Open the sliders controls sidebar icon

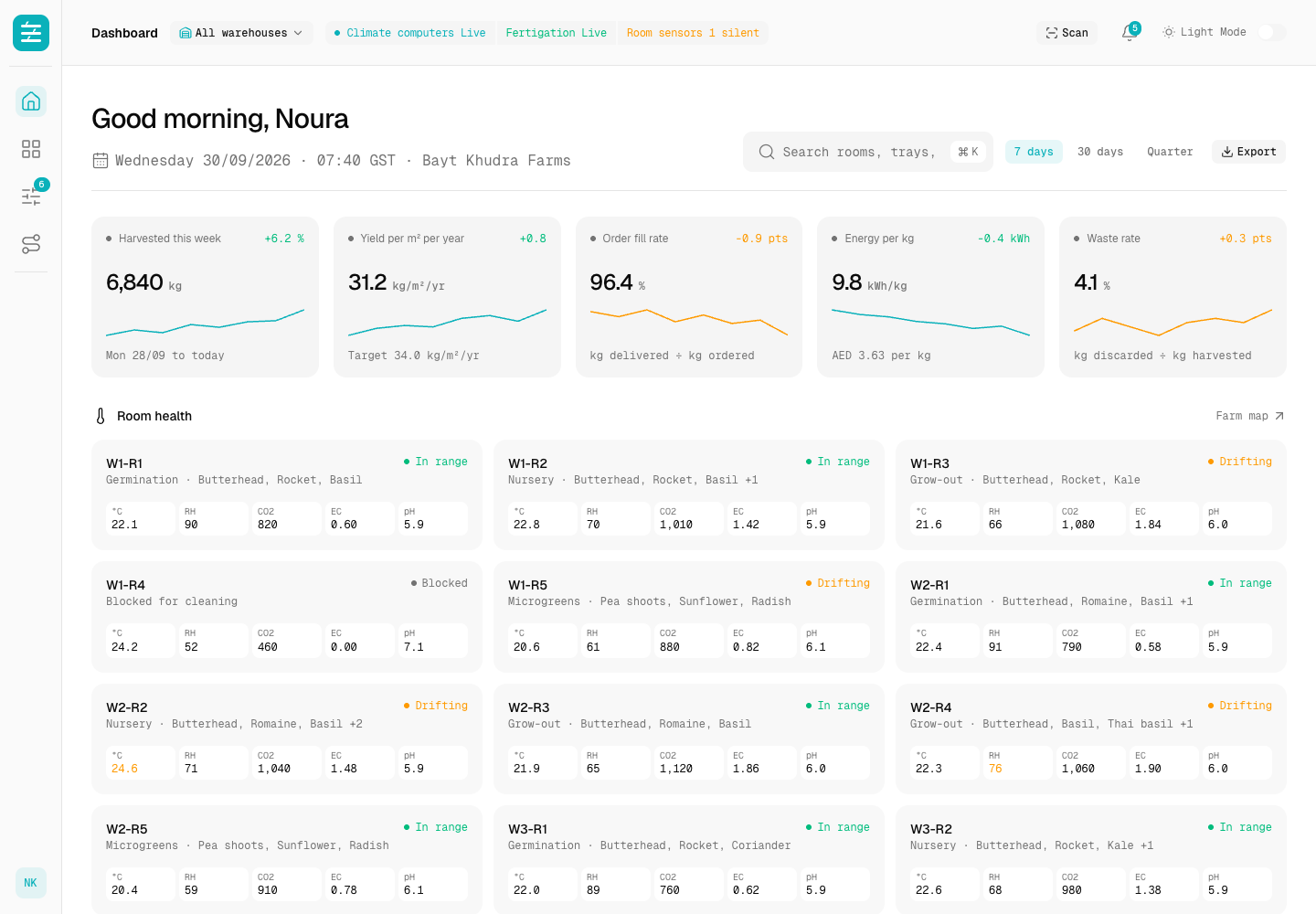pyautogui.click(x=31, y=197)
